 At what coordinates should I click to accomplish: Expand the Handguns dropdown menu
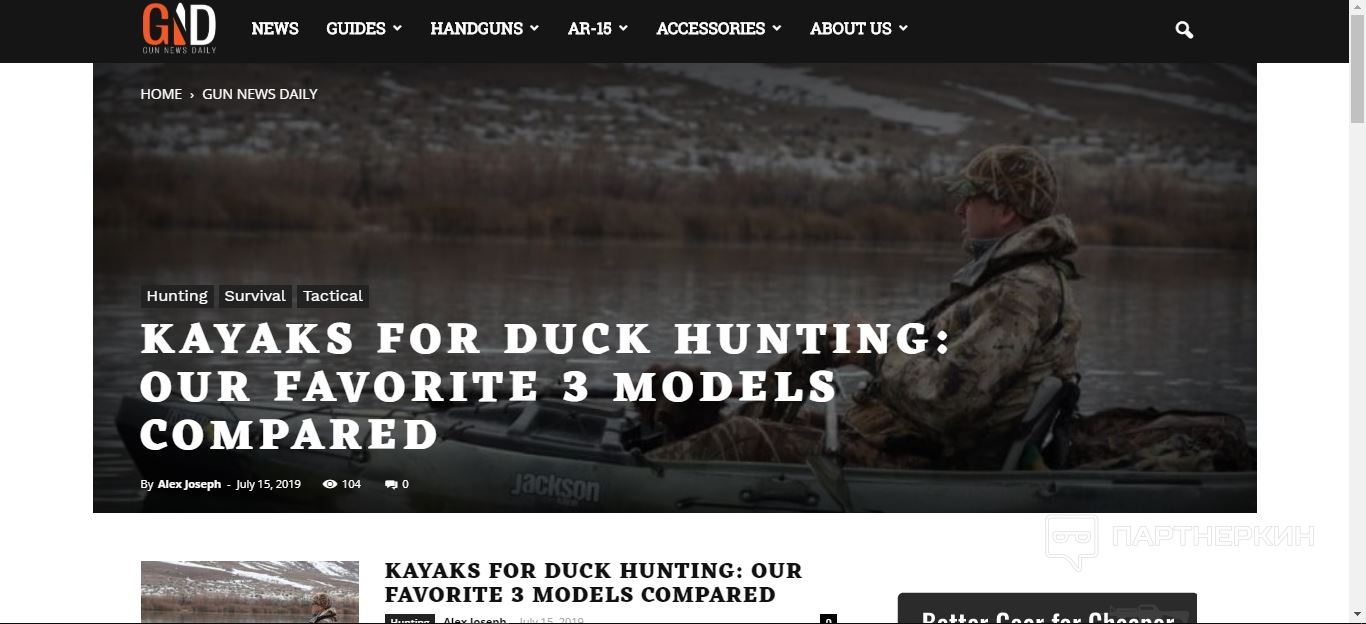pos(484,29)
